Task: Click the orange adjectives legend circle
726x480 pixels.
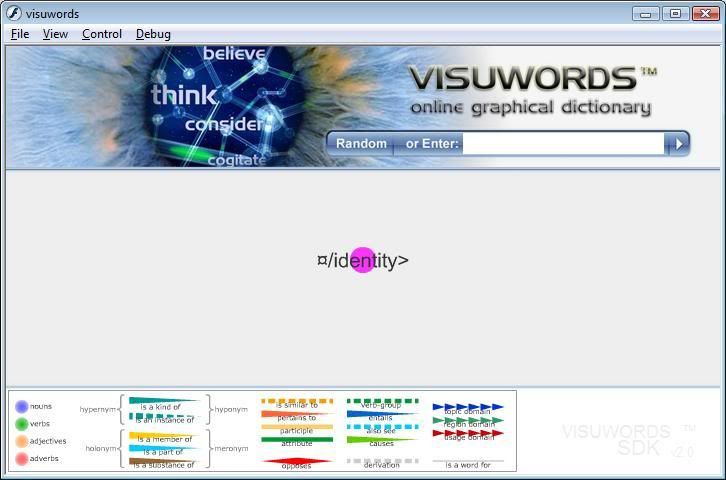Action: tap(21, 441)
